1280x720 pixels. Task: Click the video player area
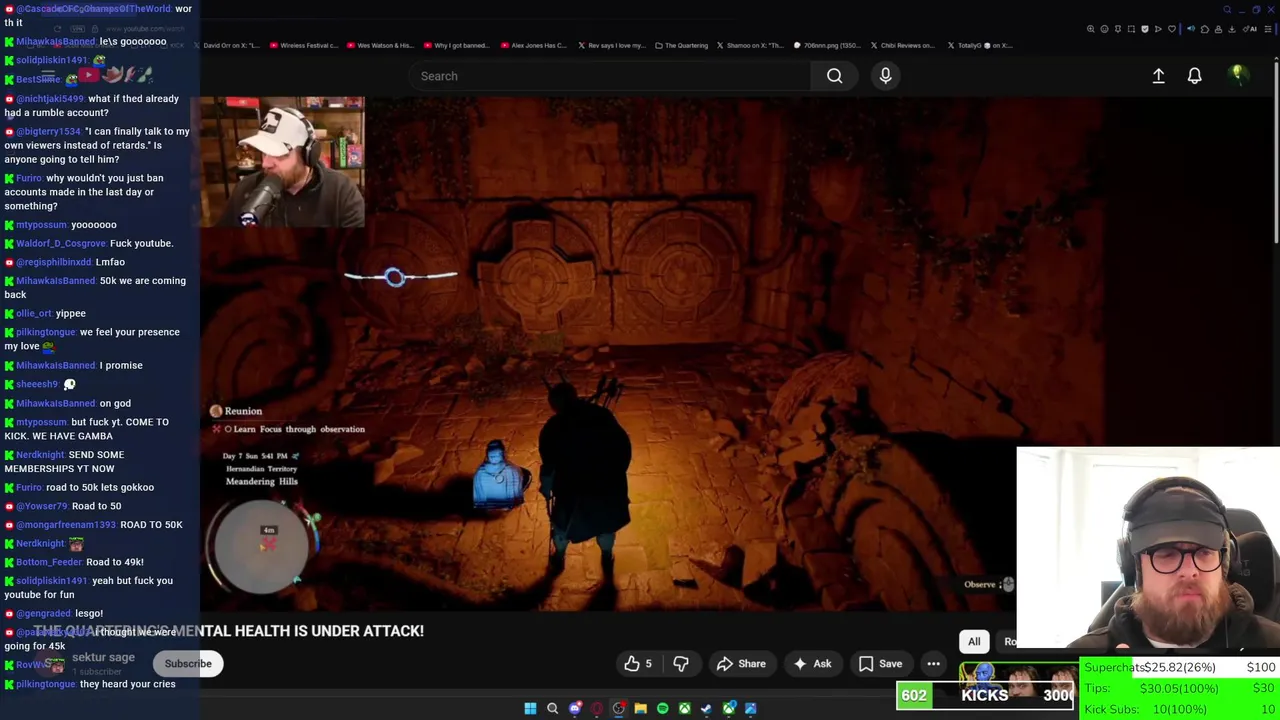tap(652, 355)
